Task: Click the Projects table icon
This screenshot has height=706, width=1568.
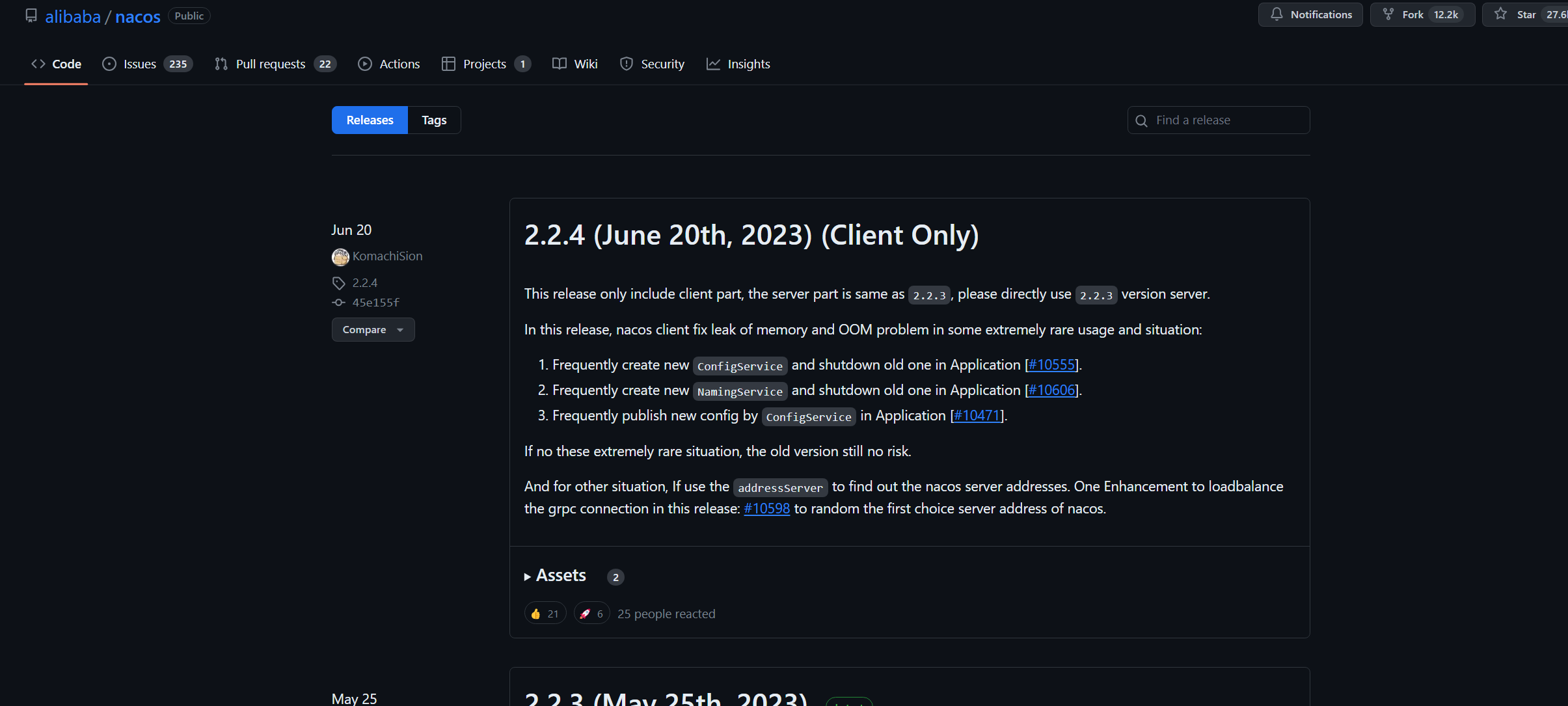Action: 448,64
